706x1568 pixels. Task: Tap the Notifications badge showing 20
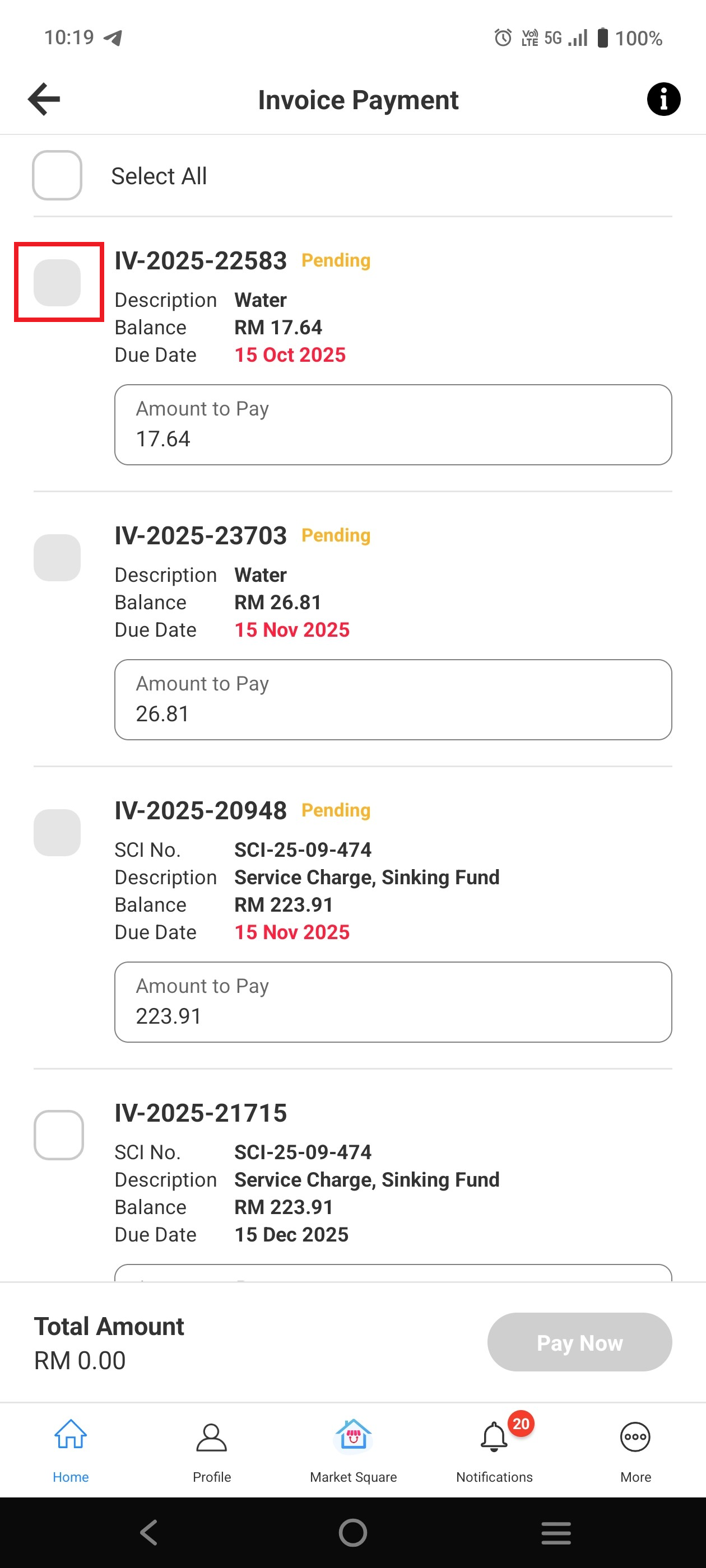pos(521,1424)
